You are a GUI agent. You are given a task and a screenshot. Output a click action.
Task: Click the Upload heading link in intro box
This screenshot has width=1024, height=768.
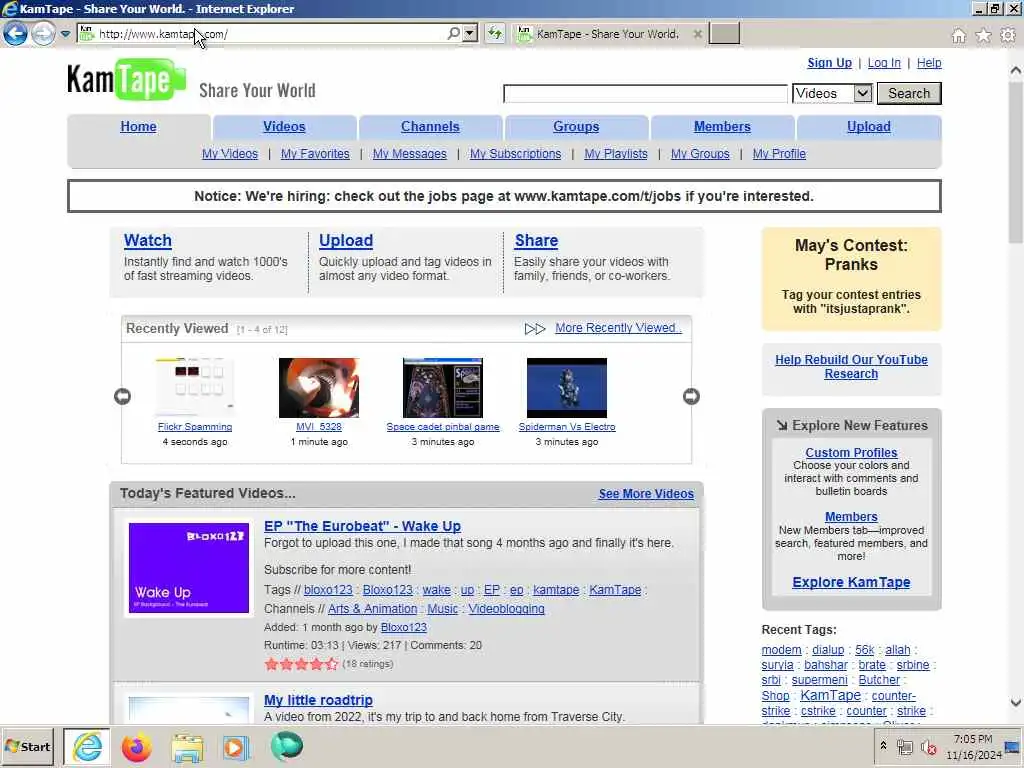346,240
